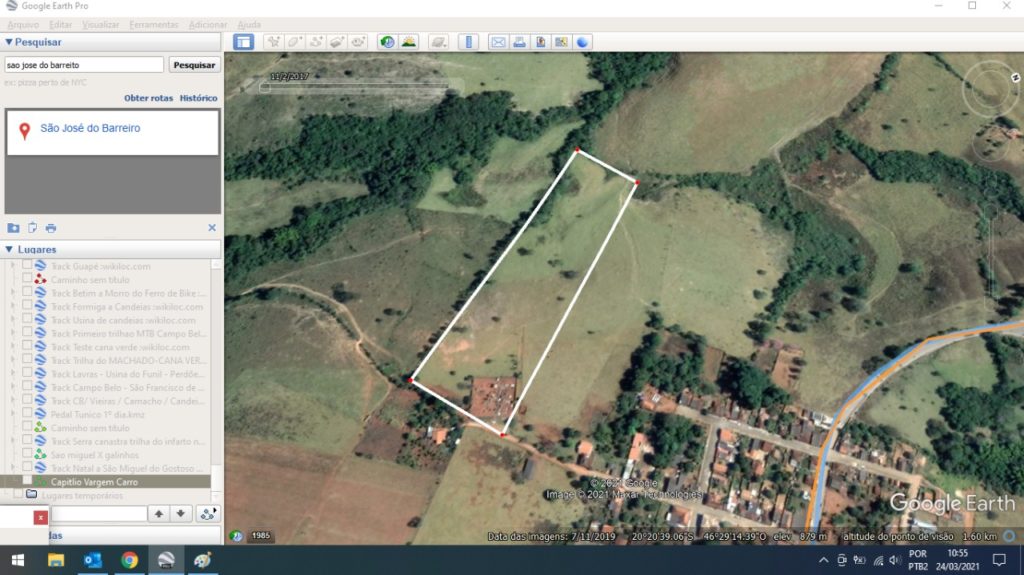Check the red Caminho sem título checkbox
Image resolution: width=1024 pixels, height=575 pixels.
click(27, 279)
